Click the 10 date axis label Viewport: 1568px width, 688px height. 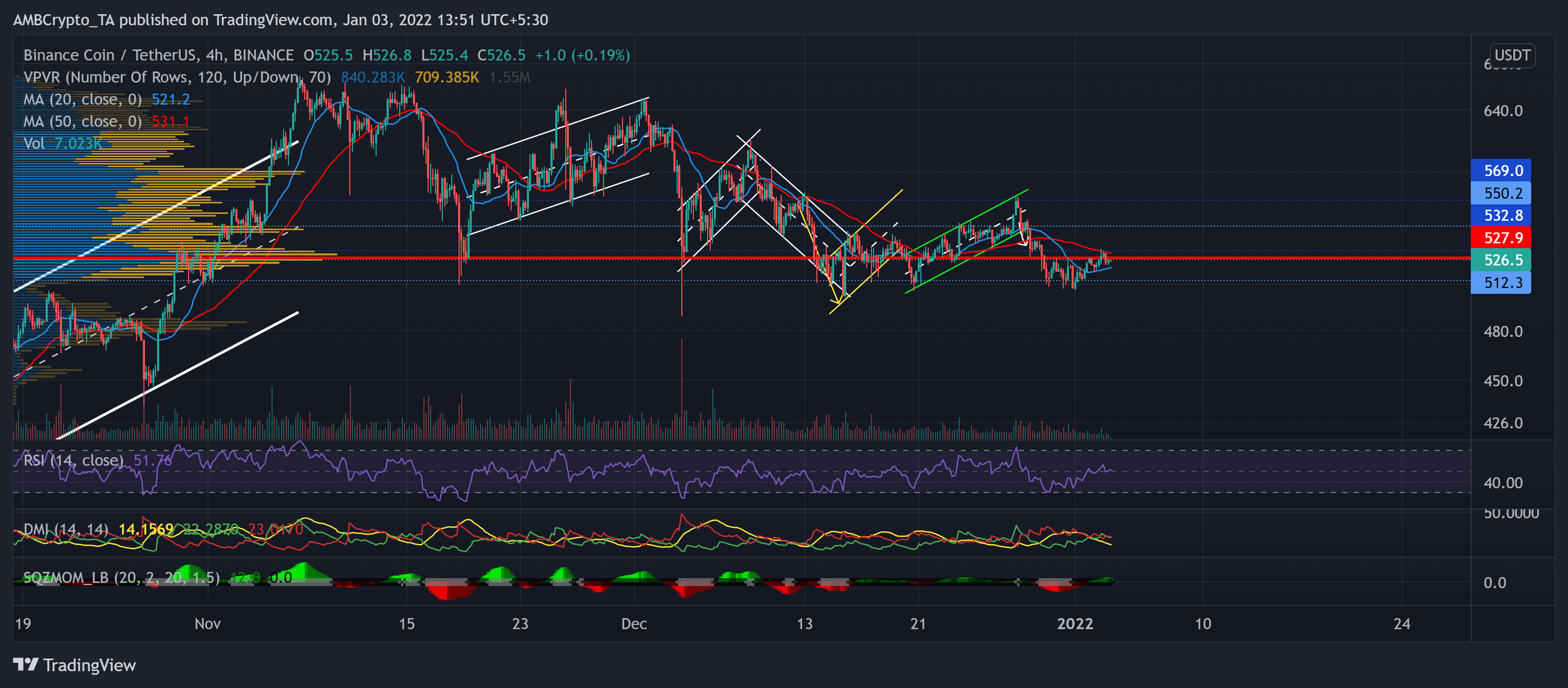tap(1203, 624)
